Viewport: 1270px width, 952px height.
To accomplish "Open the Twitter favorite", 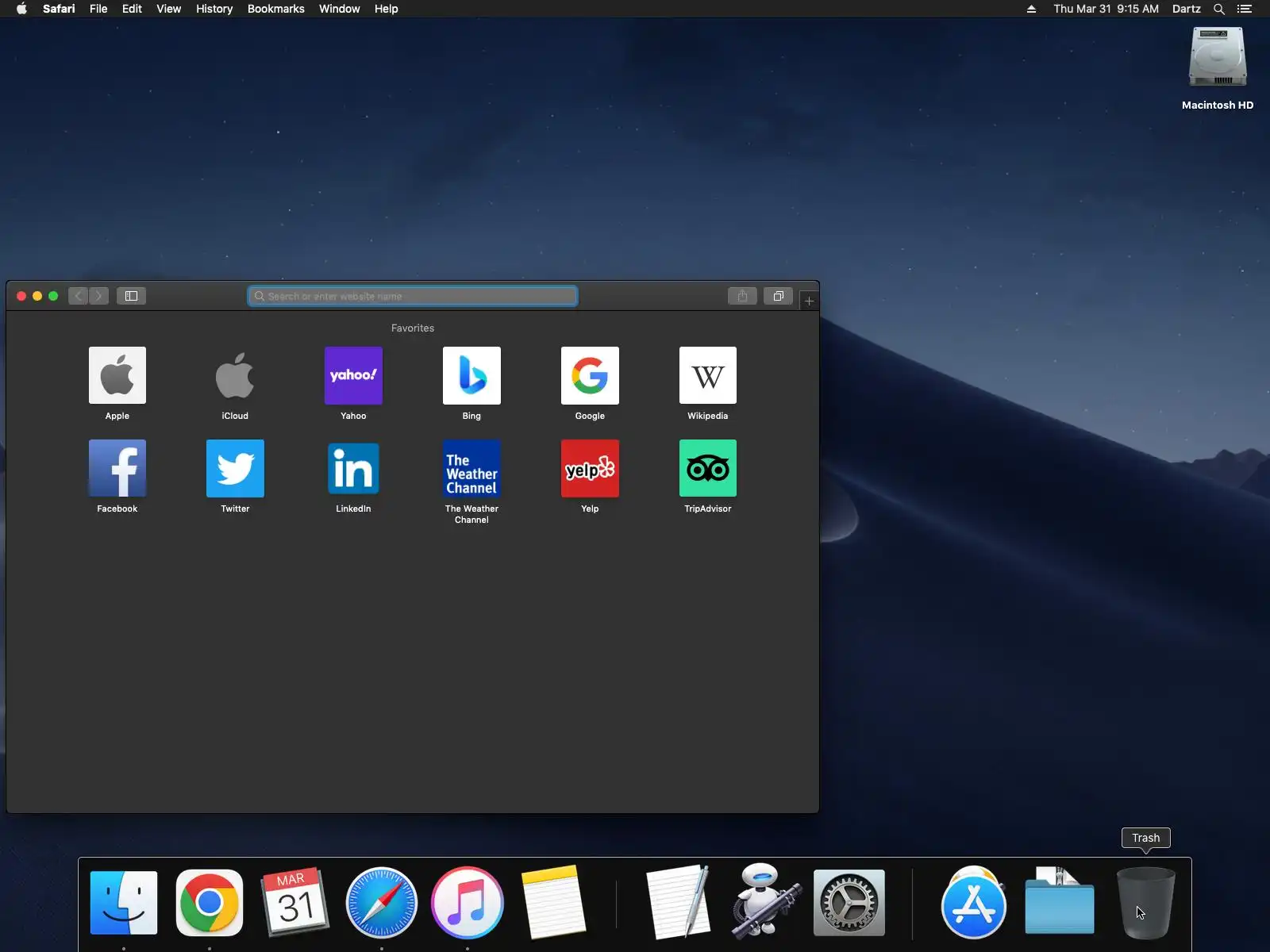I will click(x=235, y=468).
